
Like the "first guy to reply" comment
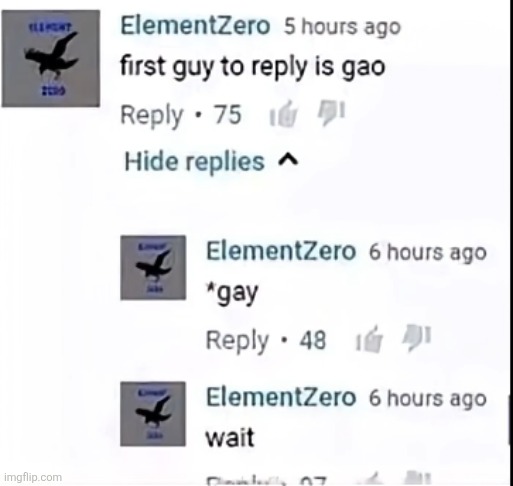283,114
